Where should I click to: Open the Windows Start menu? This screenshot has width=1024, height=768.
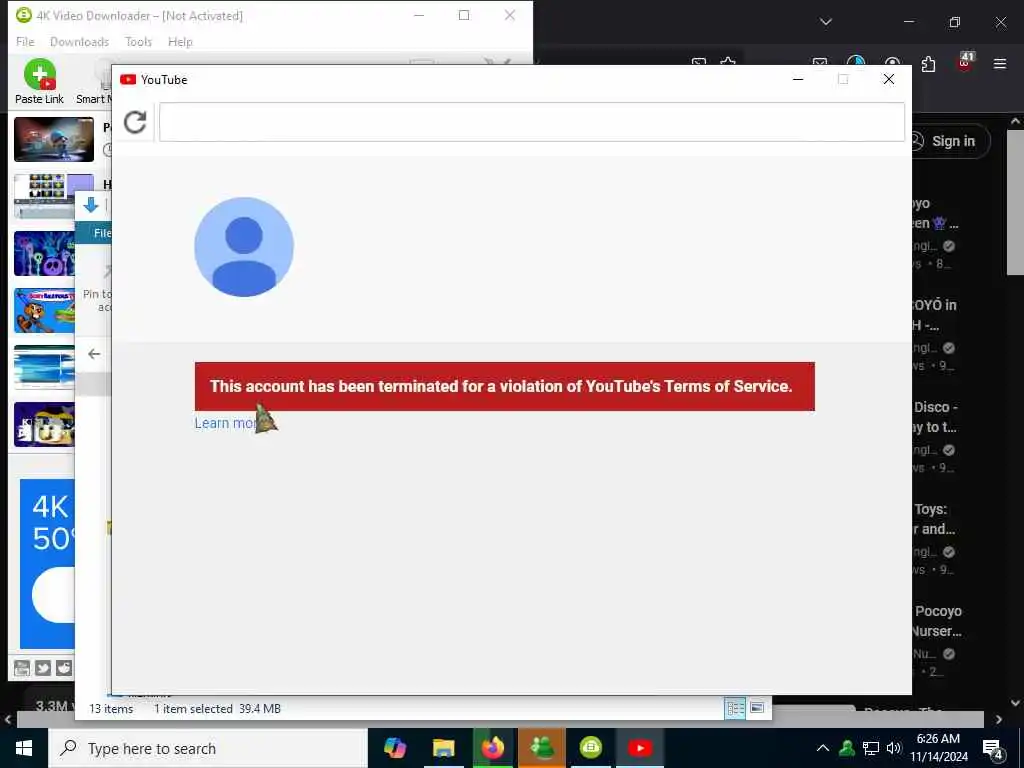24,748
